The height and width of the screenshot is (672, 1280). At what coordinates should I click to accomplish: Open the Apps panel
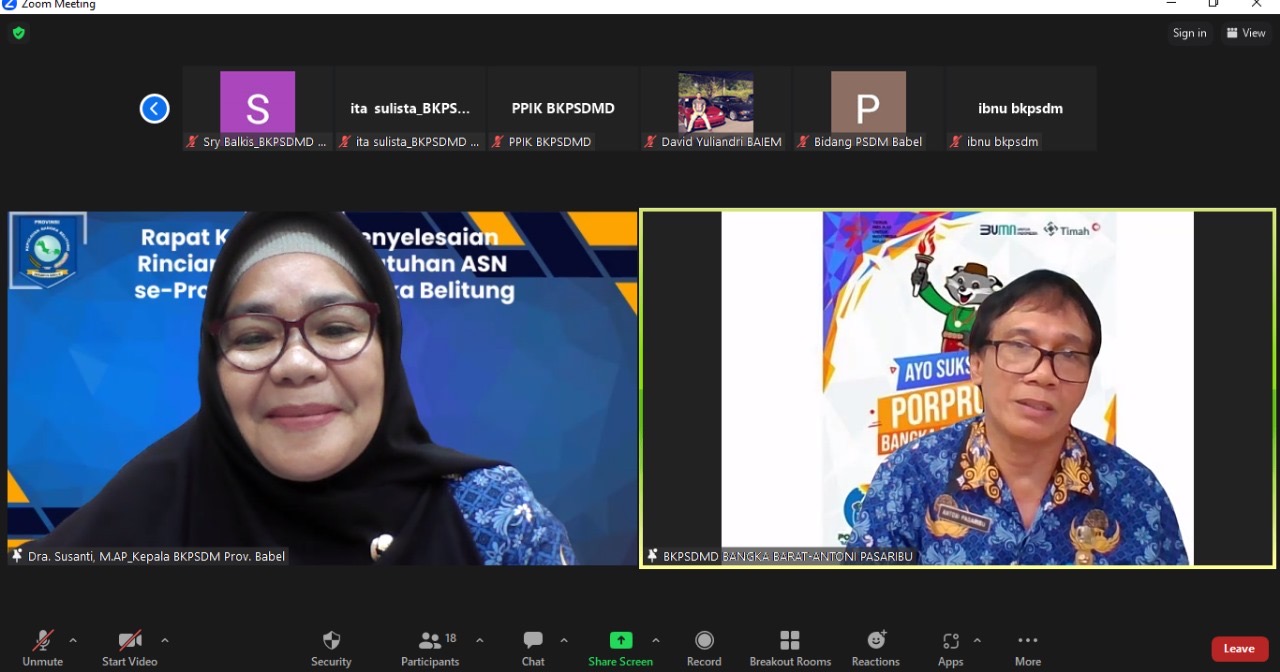950,648
